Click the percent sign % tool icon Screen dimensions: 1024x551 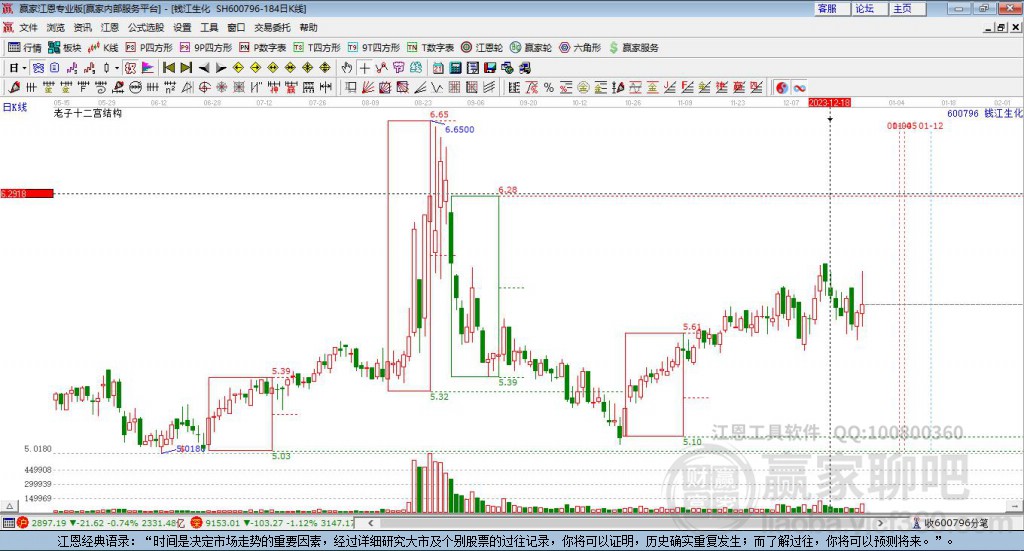[x=549, y=87]
